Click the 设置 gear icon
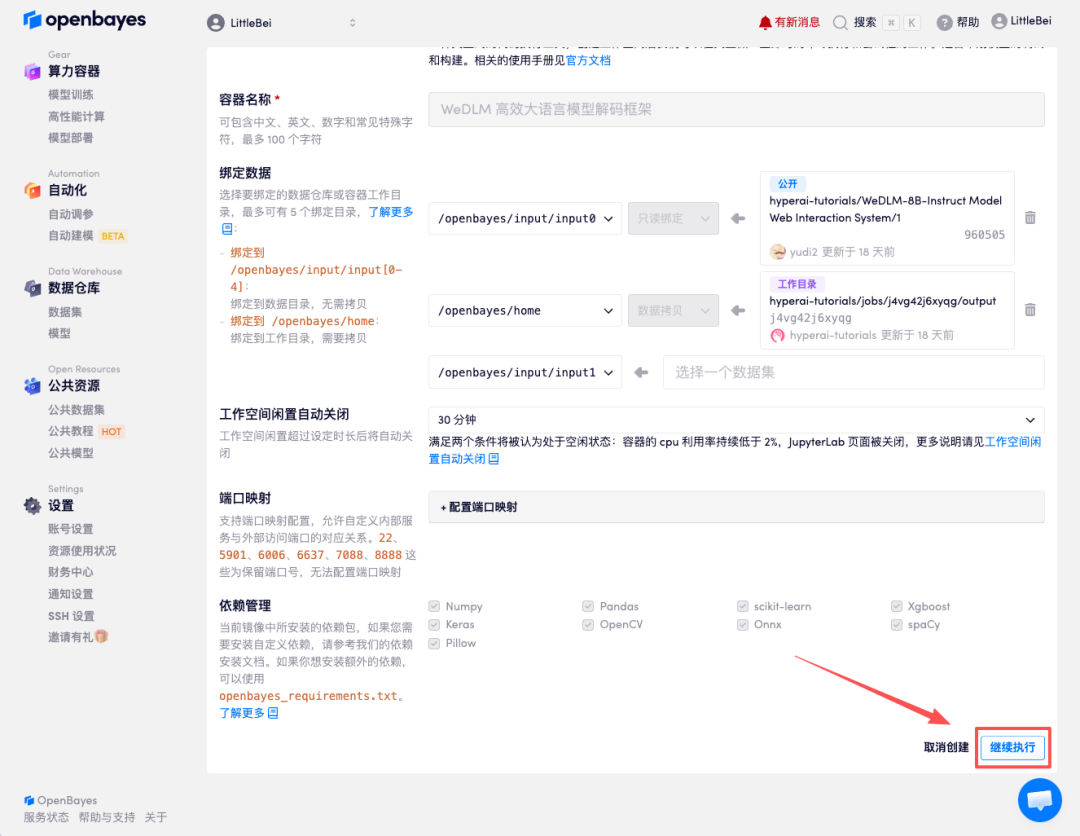Image resolution: width=1080 pixels, height=836 pixels. (32, 505)
